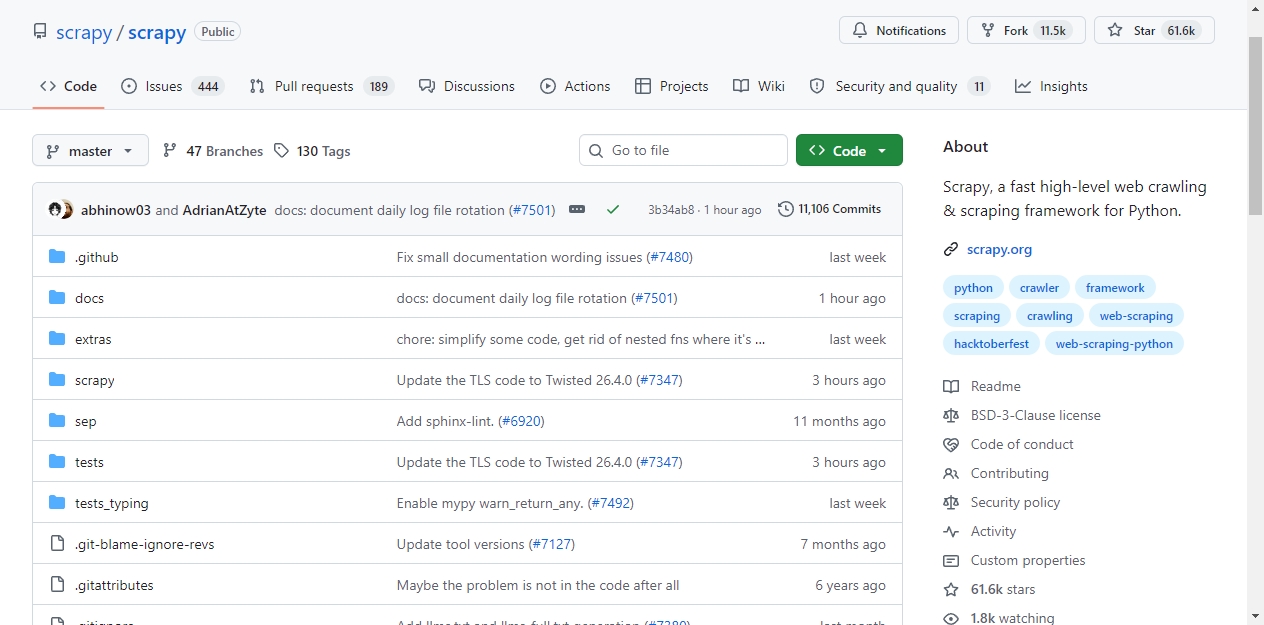Select the crawling topic tag
The image size is (1264, 625).
point(1050,316)
